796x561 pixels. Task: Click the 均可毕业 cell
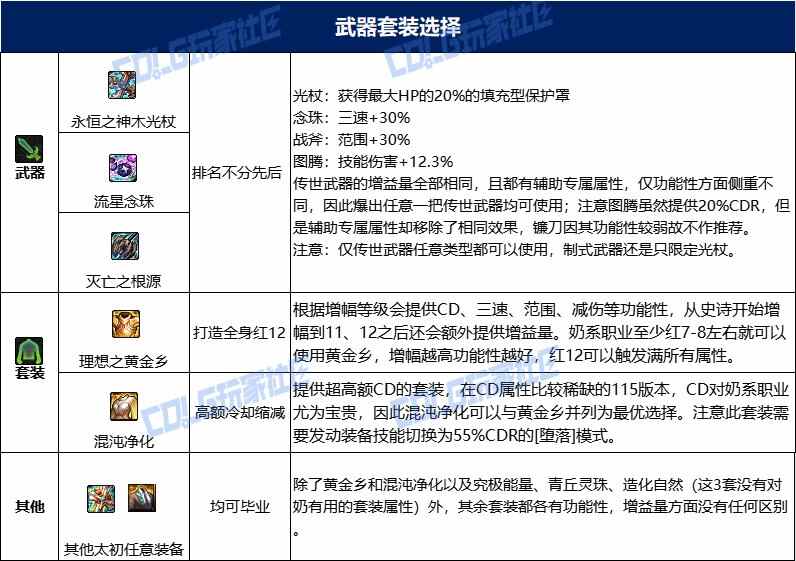click(x=240, y=506)
